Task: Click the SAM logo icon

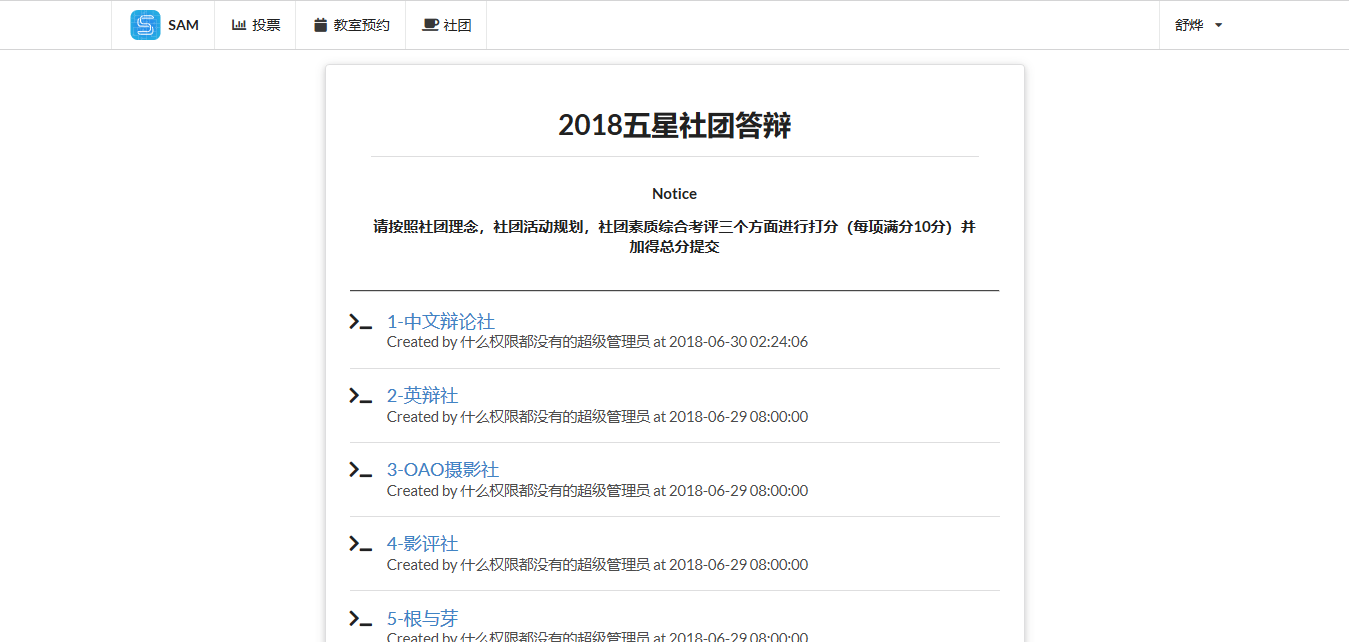Action: 145,25
